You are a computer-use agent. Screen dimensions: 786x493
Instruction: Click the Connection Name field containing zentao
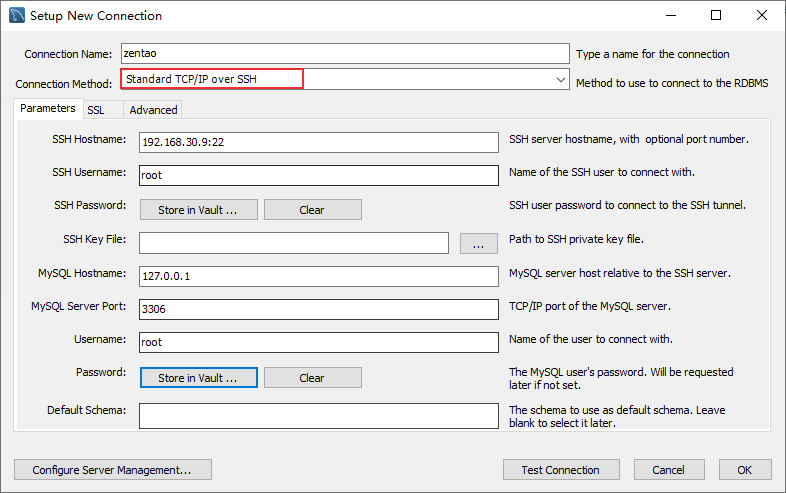[x=345, y=53]
